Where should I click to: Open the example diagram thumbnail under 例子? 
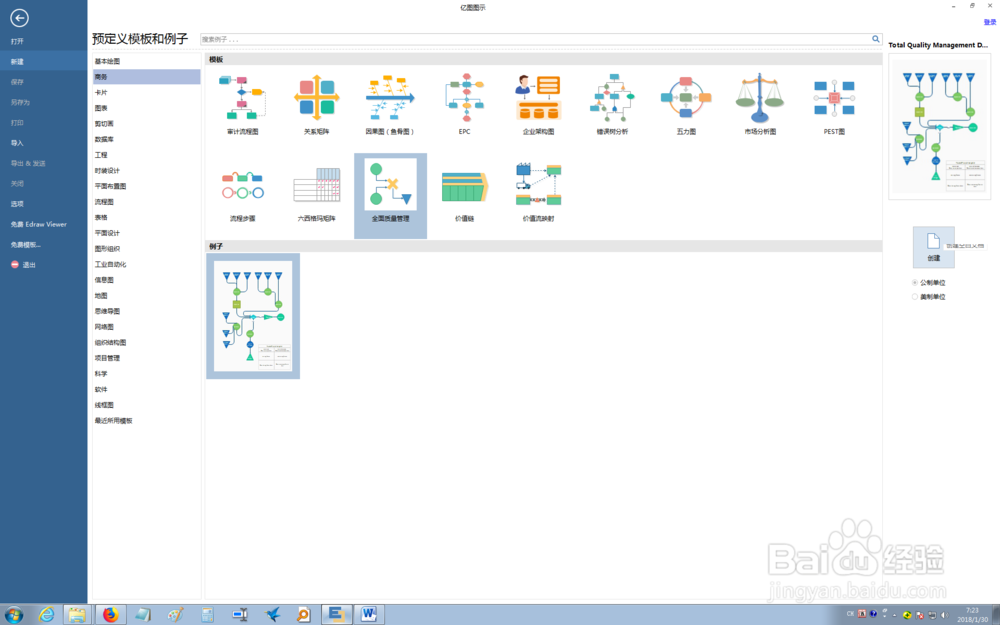point(253,316)
